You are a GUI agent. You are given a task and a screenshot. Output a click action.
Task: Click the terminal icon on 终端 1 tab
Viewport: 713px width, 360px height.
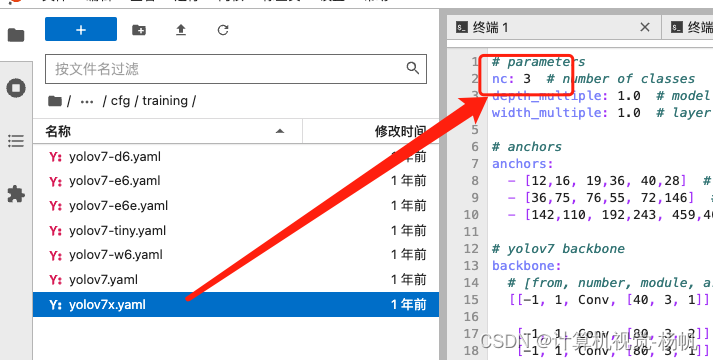462,28
